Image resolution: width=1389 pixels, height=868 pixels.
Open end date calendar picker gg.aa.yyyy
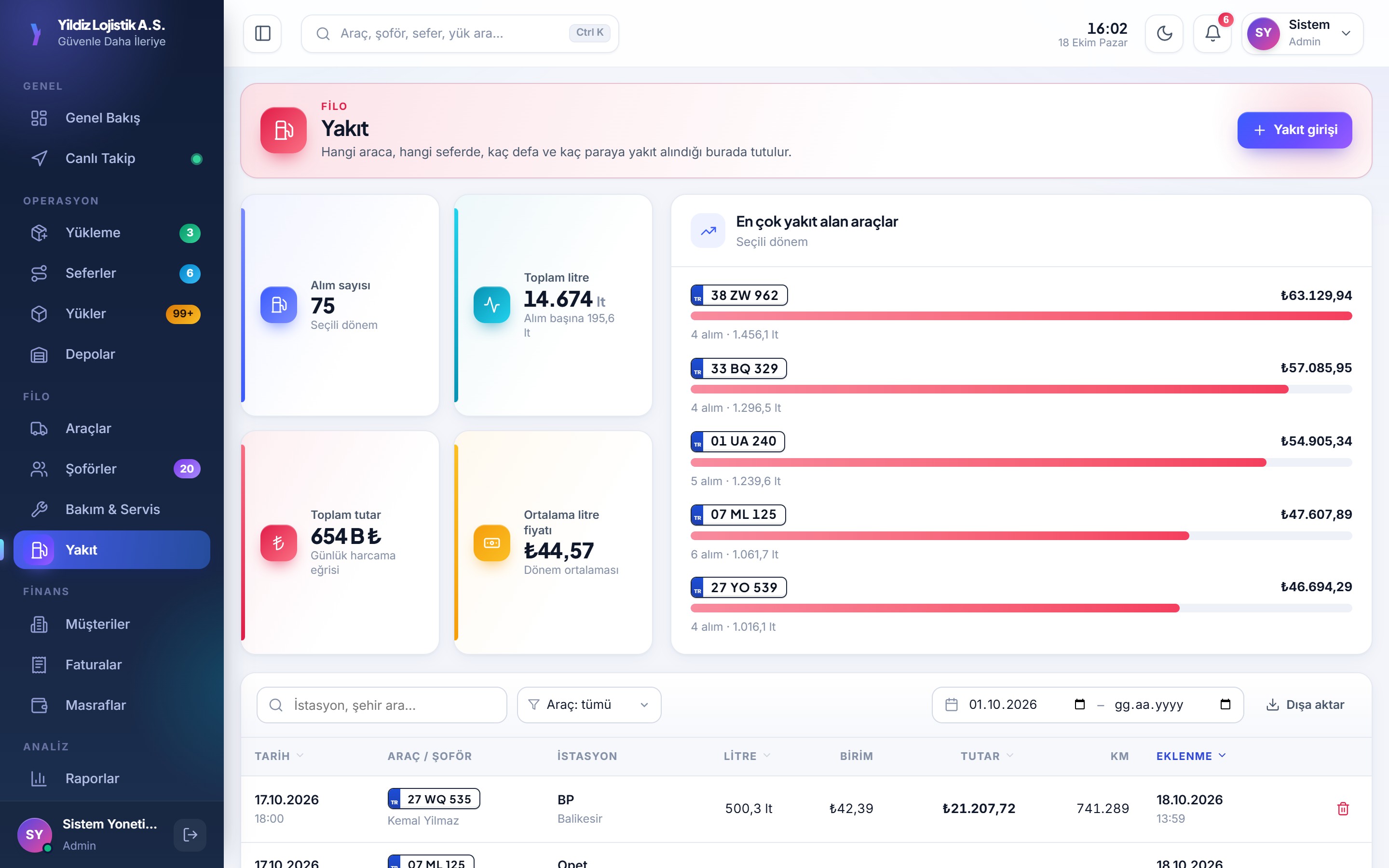(x=1225, y=705)
